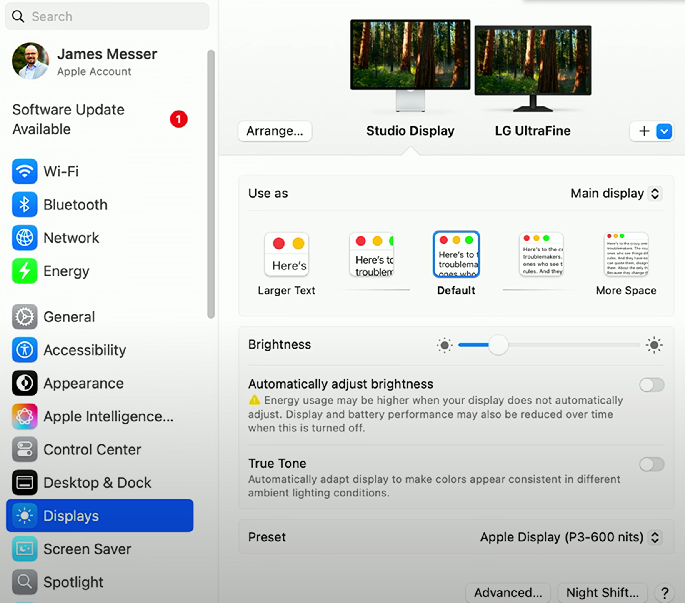Open Apple Intelligence icon

coord(24,416)
